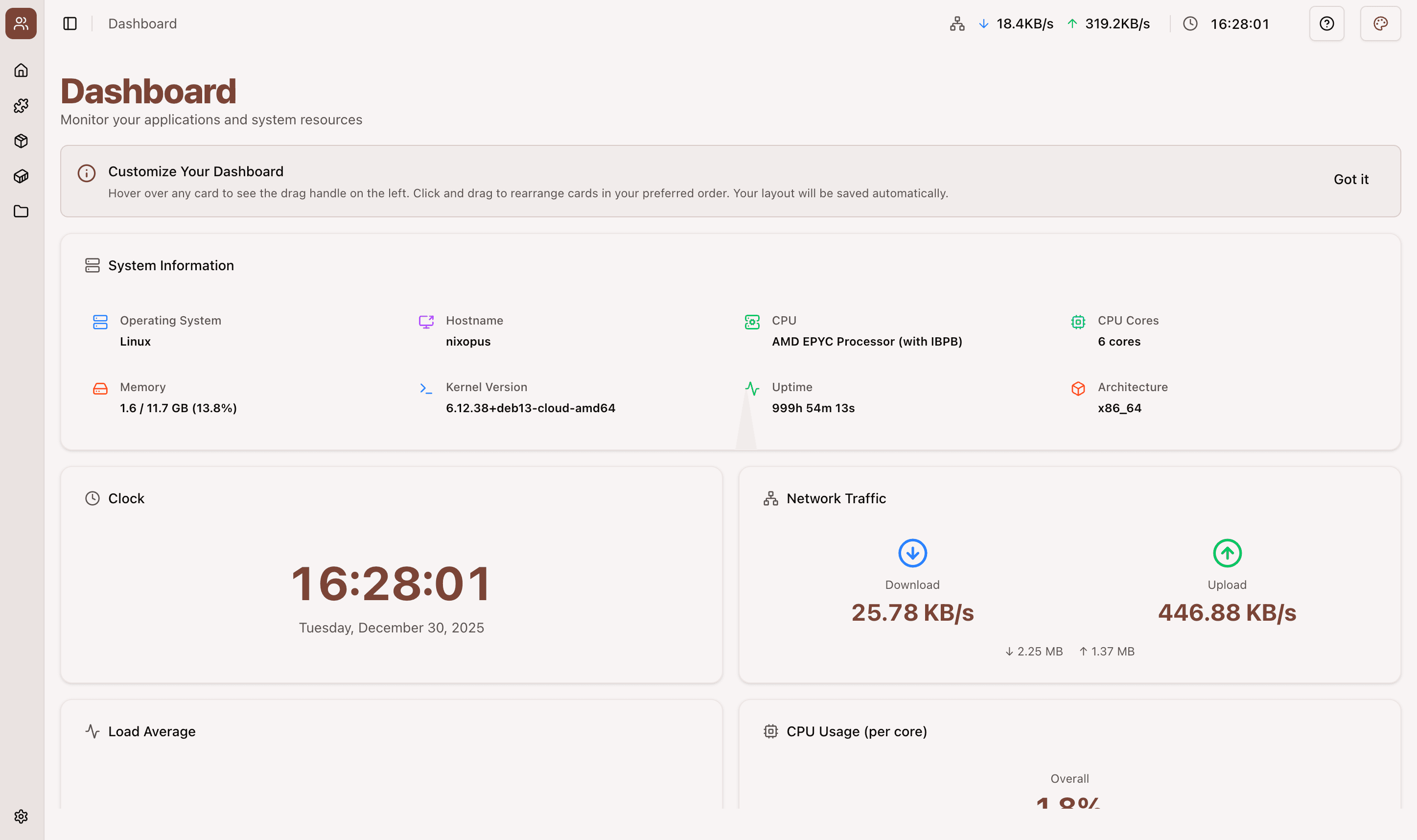Viewport: 1417px width, 840px height.
Task: Dismiss the banner with Got it
Action: click(x=1351, y=180)
